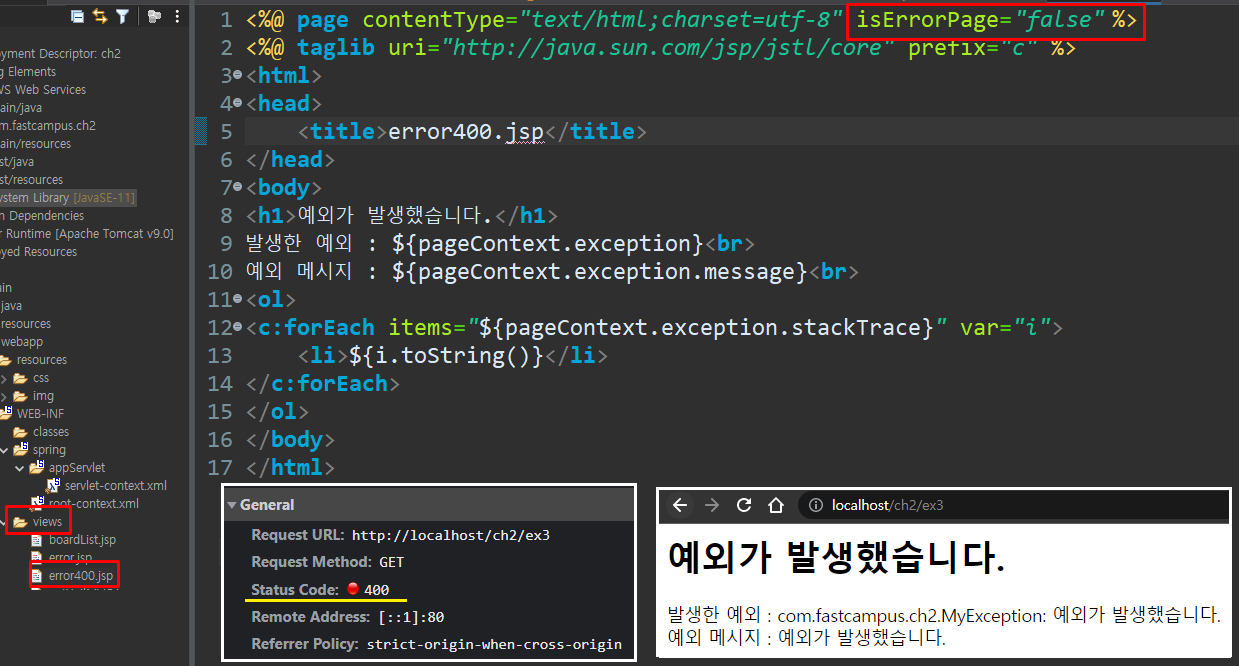This screenshot has height=666, width=1239.
Task: Click isErrorPage="false" attribute on line 1
Action: 982,20
